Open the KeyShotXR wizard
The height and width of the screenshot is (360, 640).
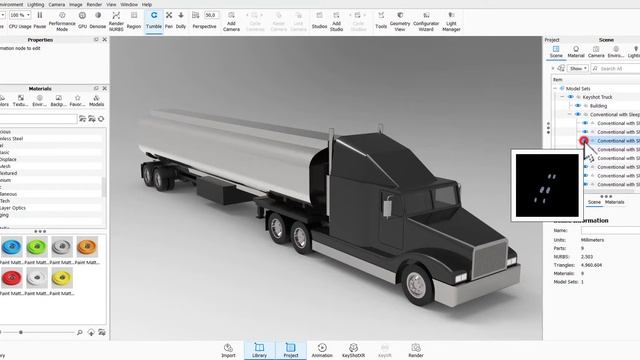(x=353, y=351)
